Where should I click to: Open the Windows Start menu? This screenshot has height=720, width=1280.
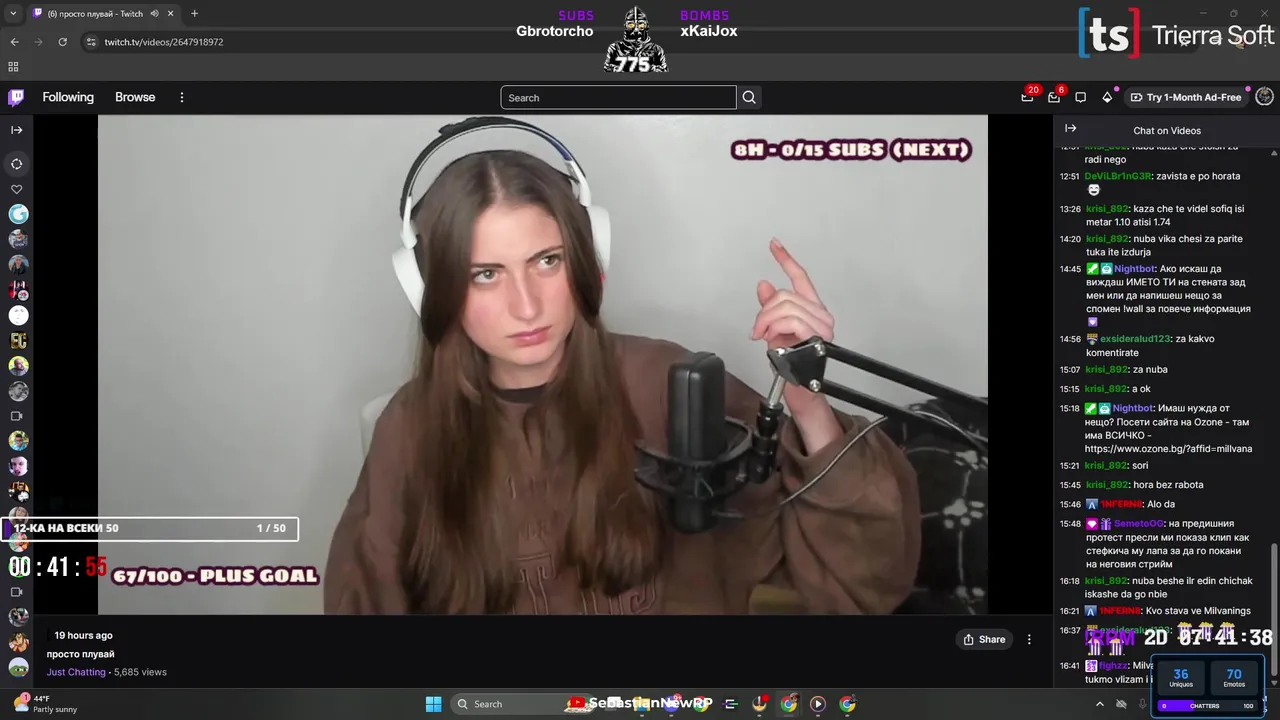[433, 704]
